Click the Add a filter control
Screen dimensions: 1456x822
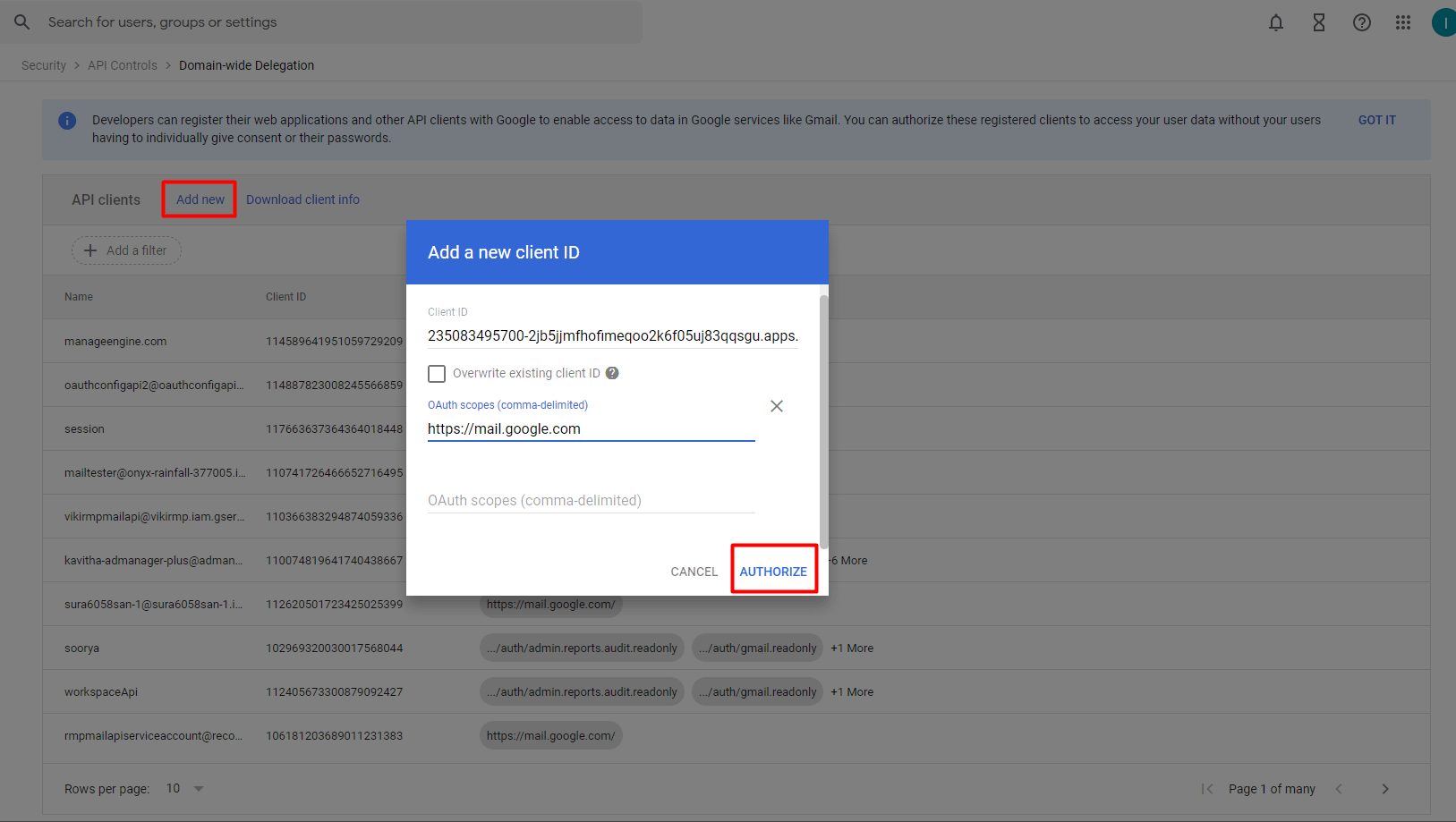coord(125,250)
